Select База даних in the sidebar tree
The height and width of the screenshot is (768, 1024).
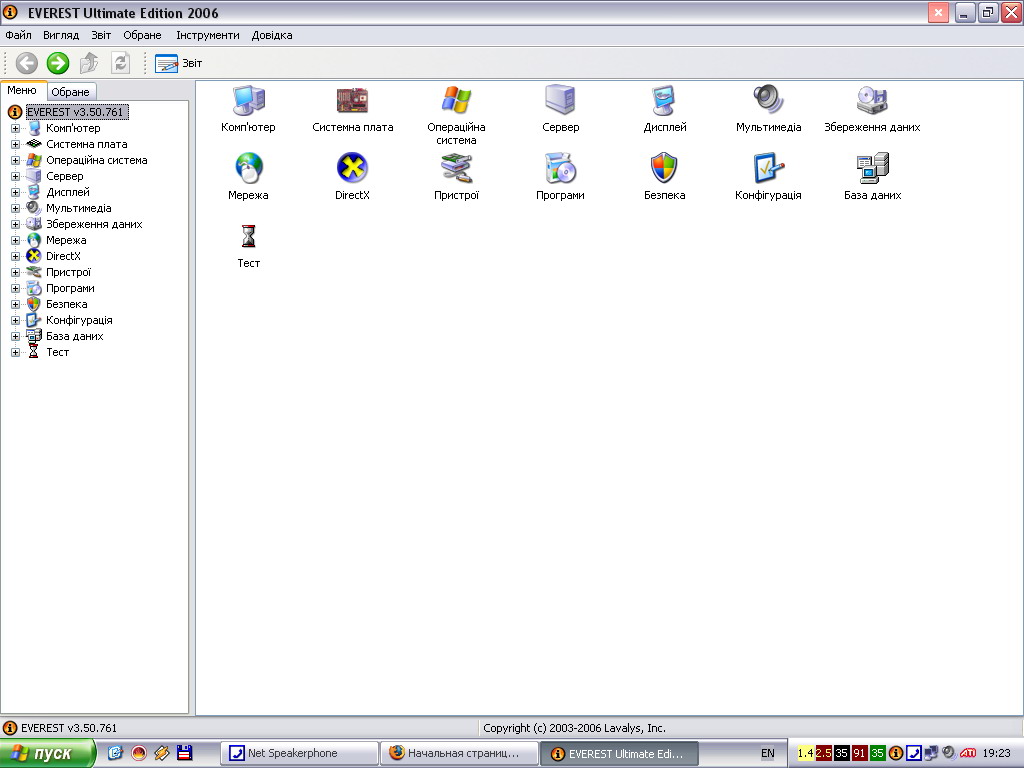point(74,336)
